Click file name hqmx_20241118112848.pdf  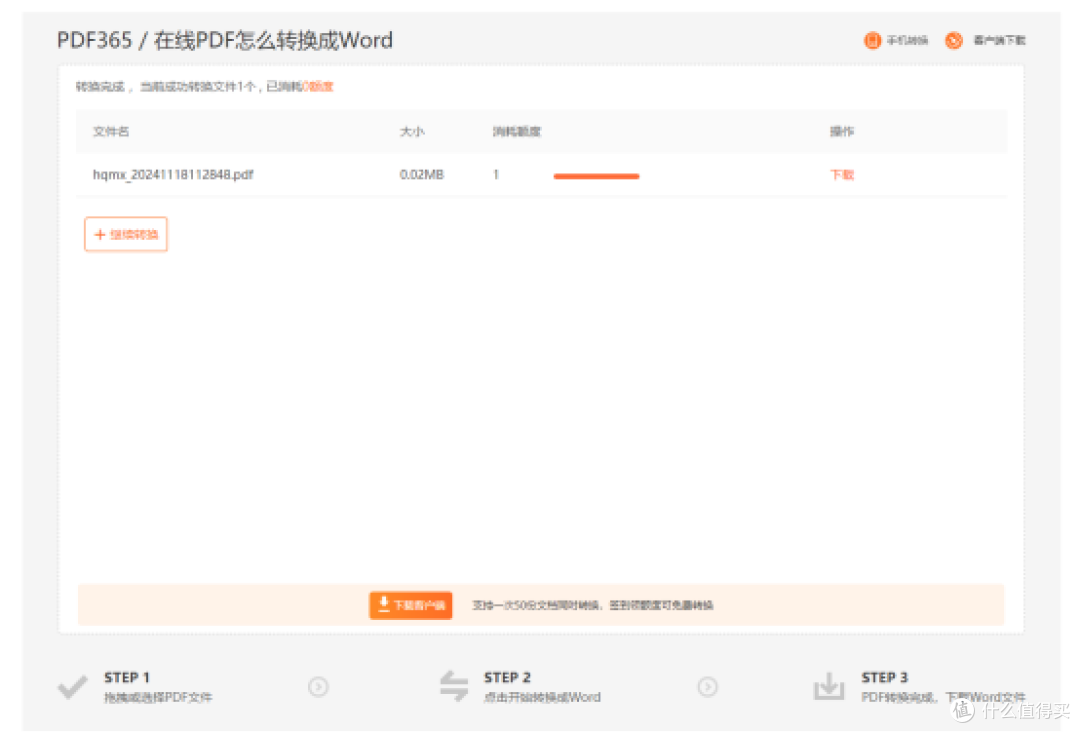[x=173, y=175]
